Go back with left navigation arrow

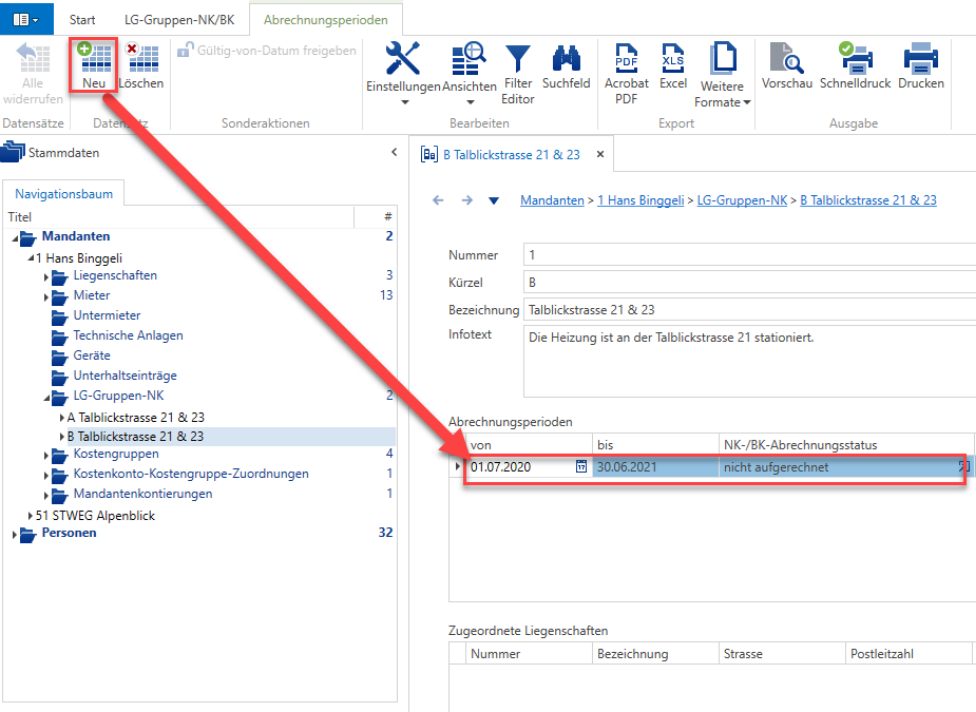(x=438, y=200)
